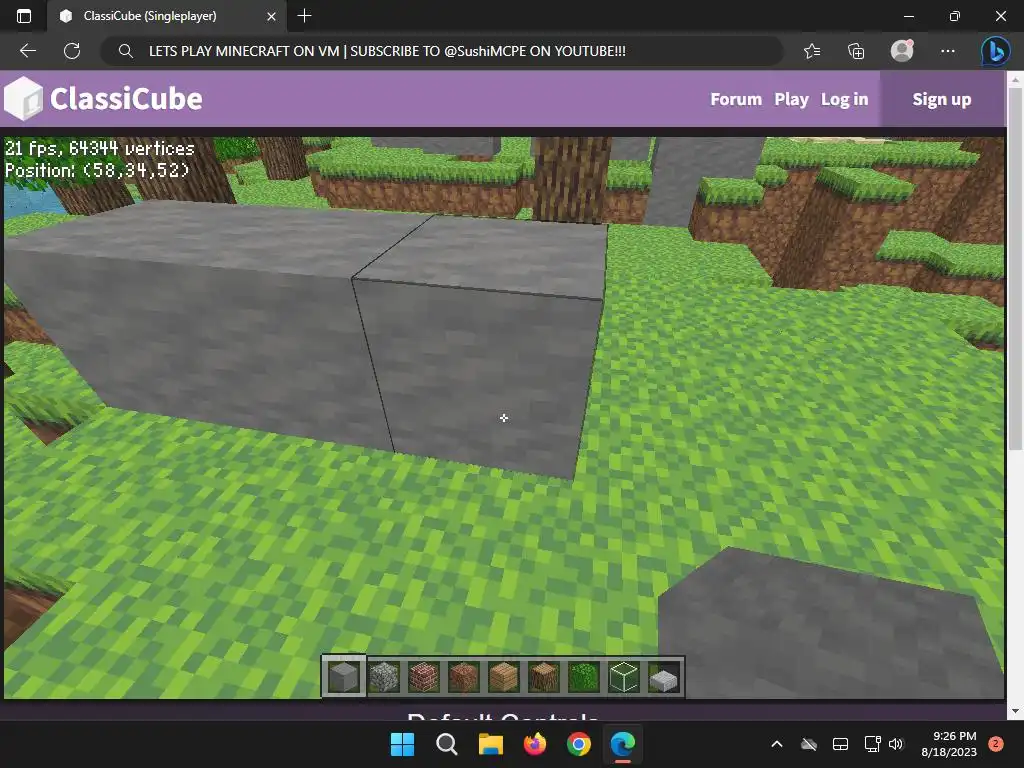This screenshot has width=1024, height=768.
Task: Select the glass block hotbar slot
Action: (x=624, y=677)
